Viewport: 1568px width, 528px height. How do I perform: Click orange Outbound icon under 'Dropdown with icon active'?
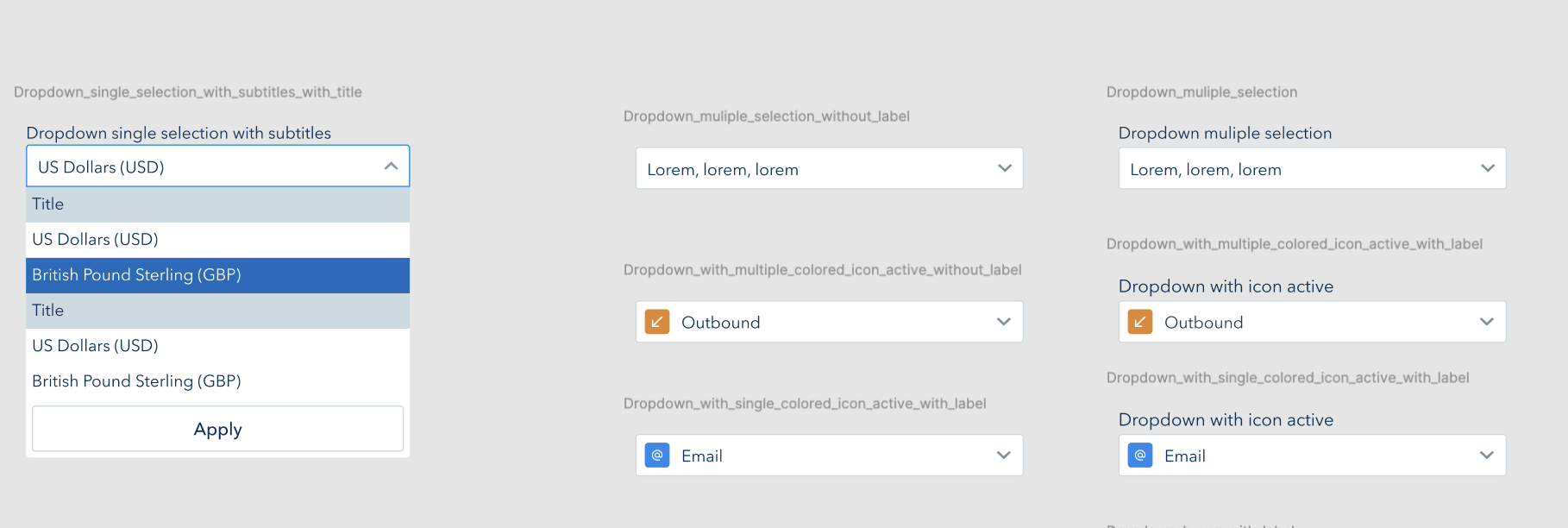(1140, 322)
